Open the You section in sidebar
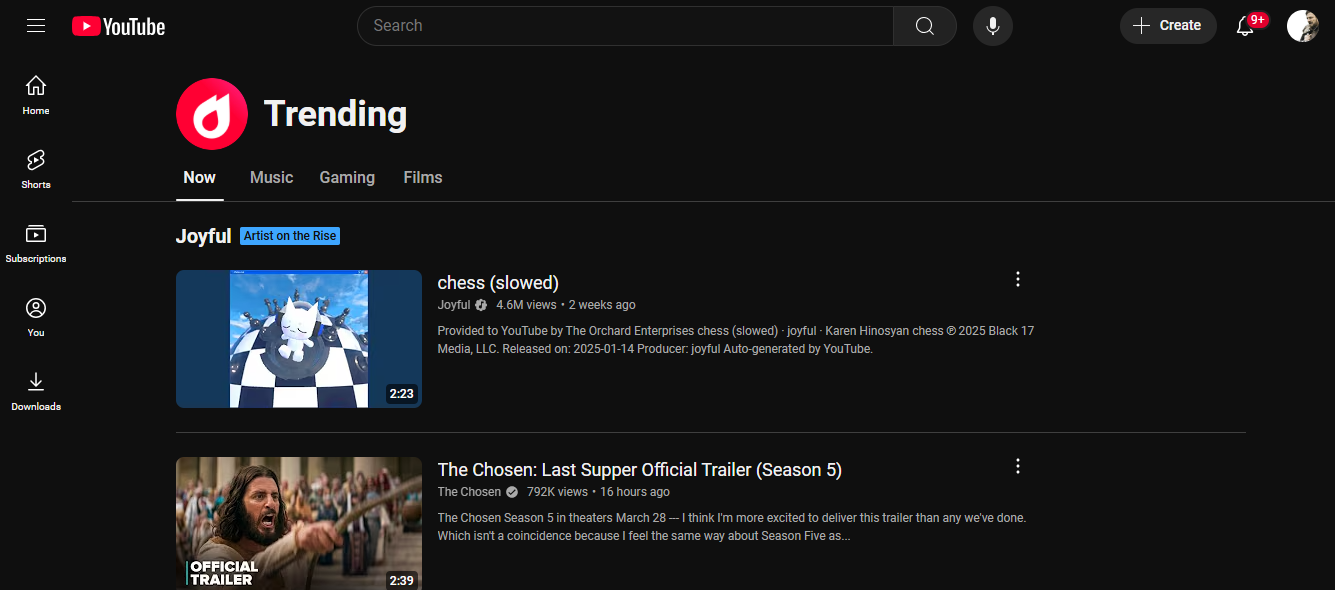Viewport: 1335px width, 590px height. coord(36,317)
